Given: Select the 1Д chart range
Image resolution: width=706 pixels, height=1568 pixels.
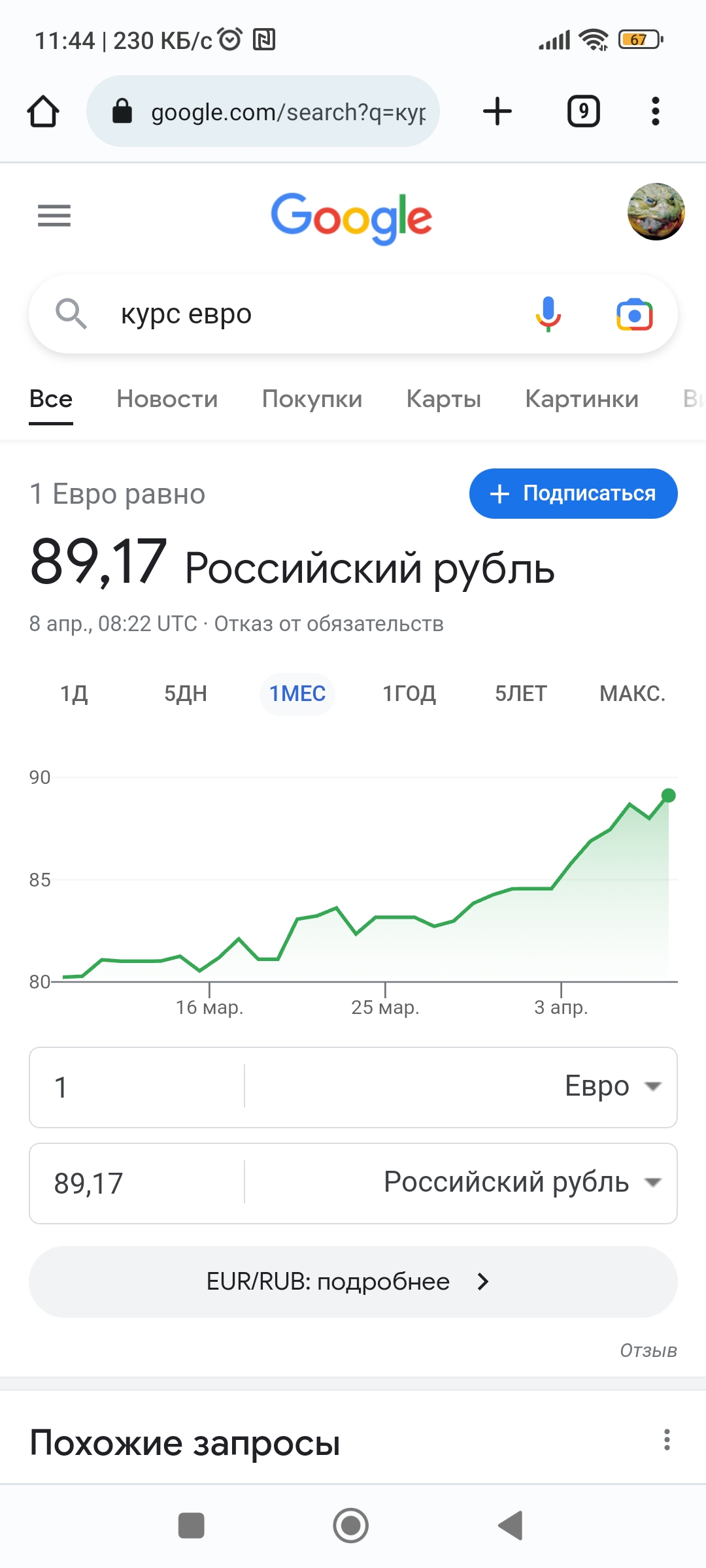Looking at the screenshot, I should tap(74, 694).
